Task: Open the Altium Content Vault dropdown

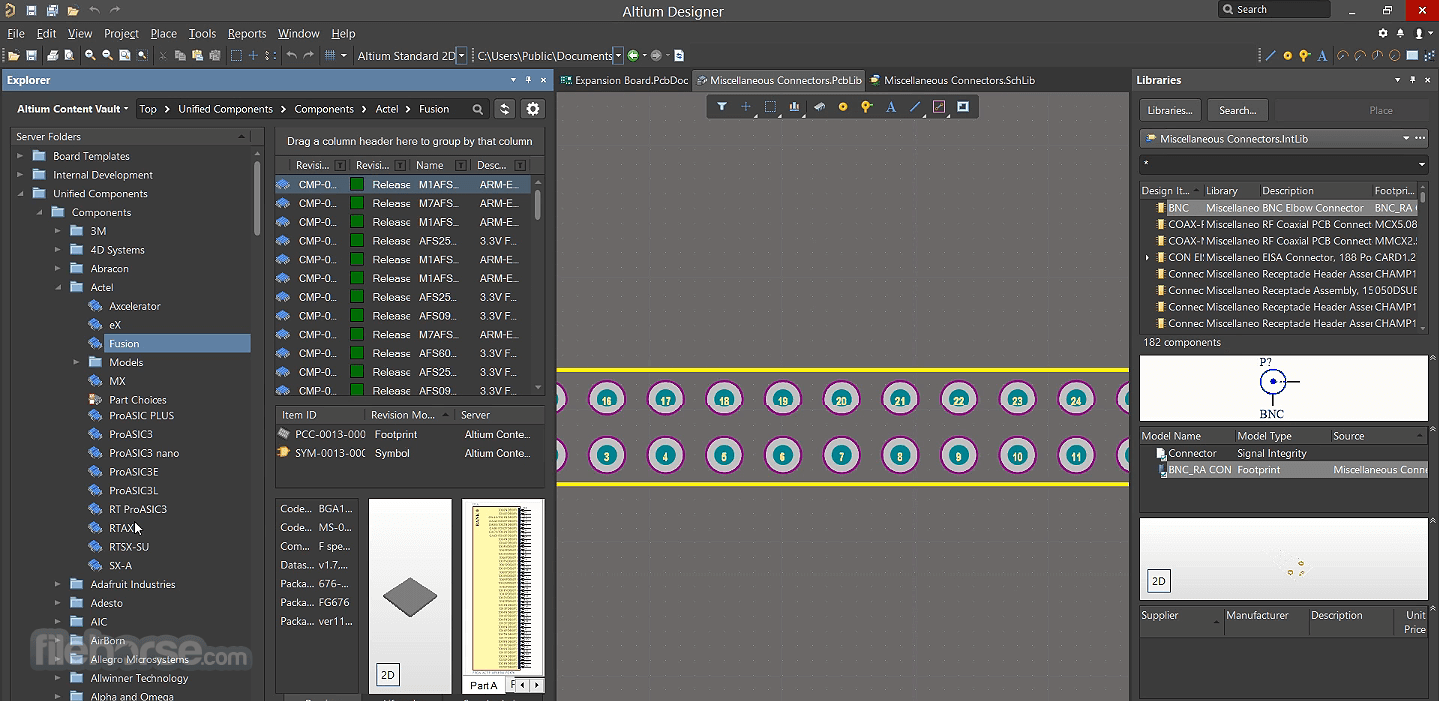Action: pos(72,109)
